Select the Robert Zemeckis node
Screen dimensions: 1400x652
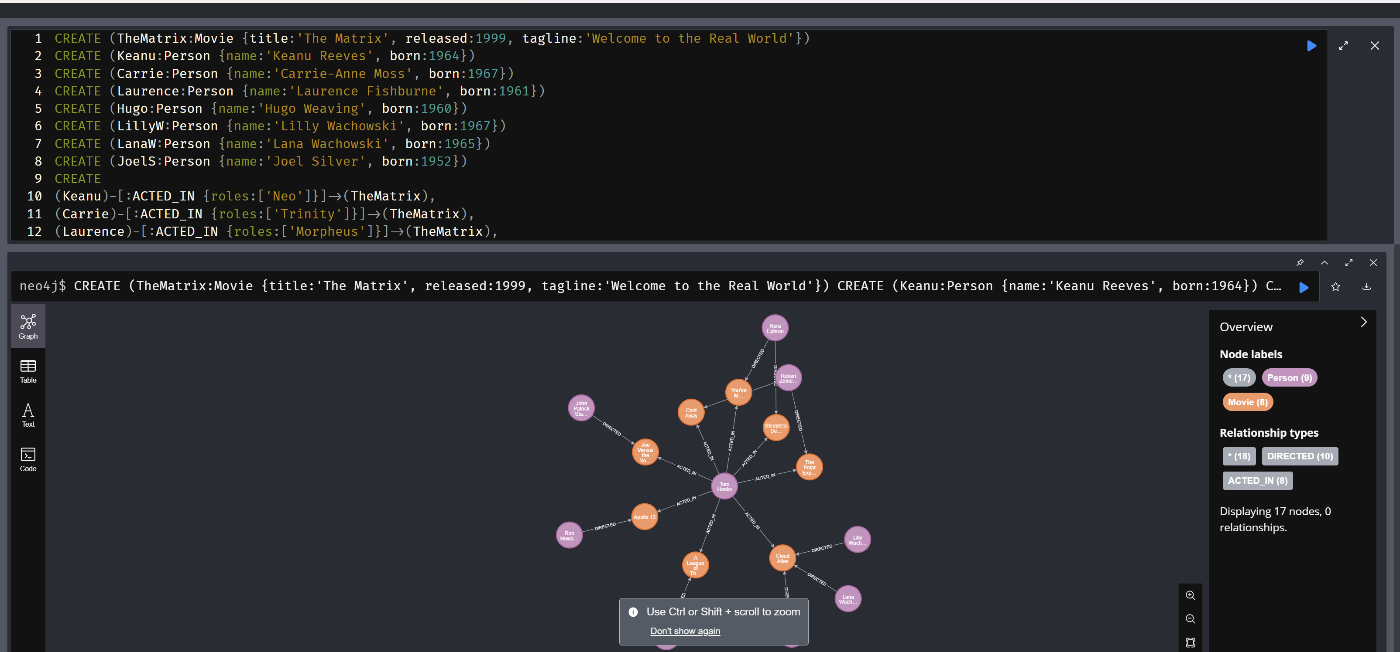click(x=788, y=378)
